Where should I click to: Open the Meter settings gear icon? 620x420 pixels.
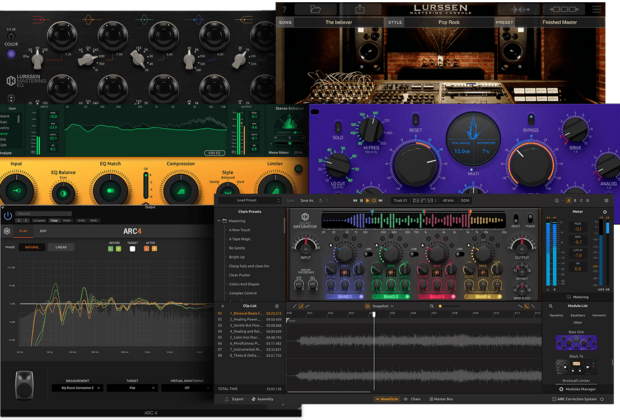[x=605, y=212]
